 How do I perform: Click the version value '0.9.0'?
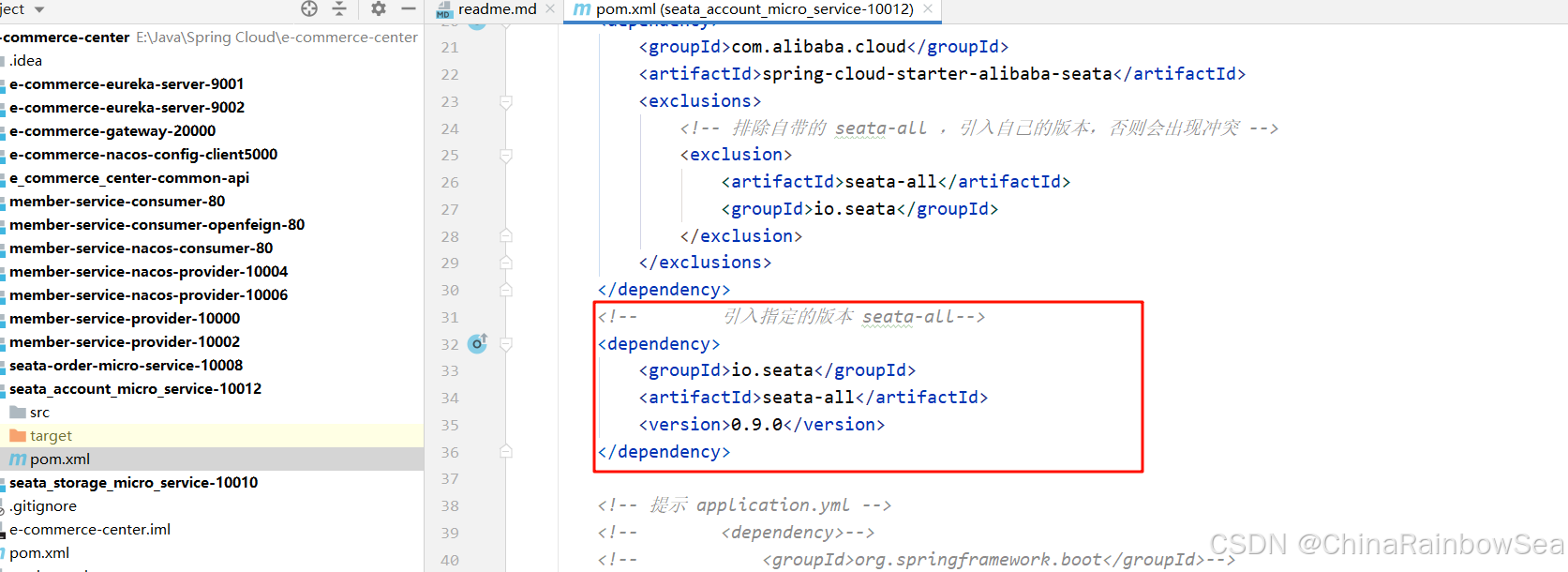point(756,425)
